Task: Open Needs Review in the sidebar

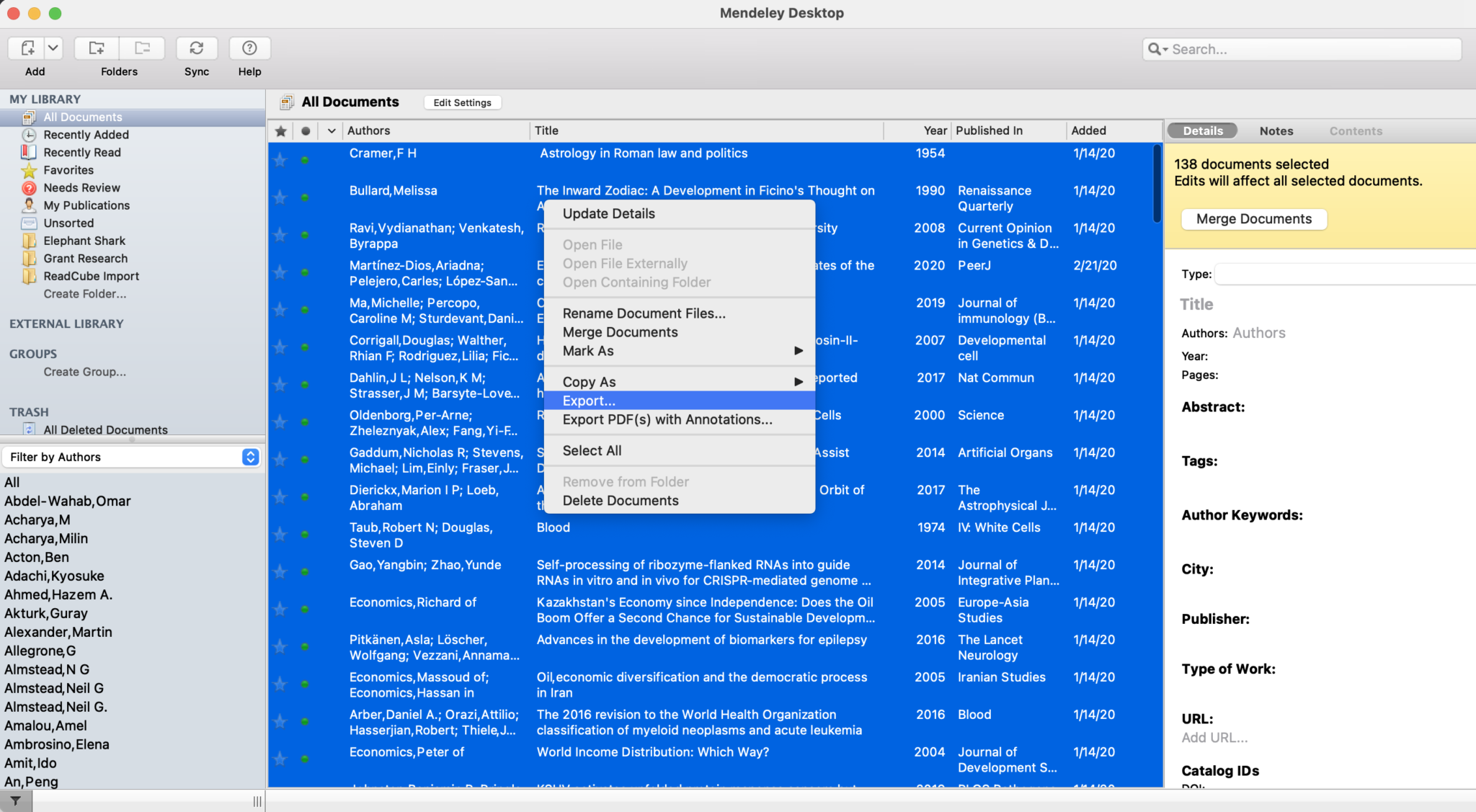Action: (x=80, y=187)
